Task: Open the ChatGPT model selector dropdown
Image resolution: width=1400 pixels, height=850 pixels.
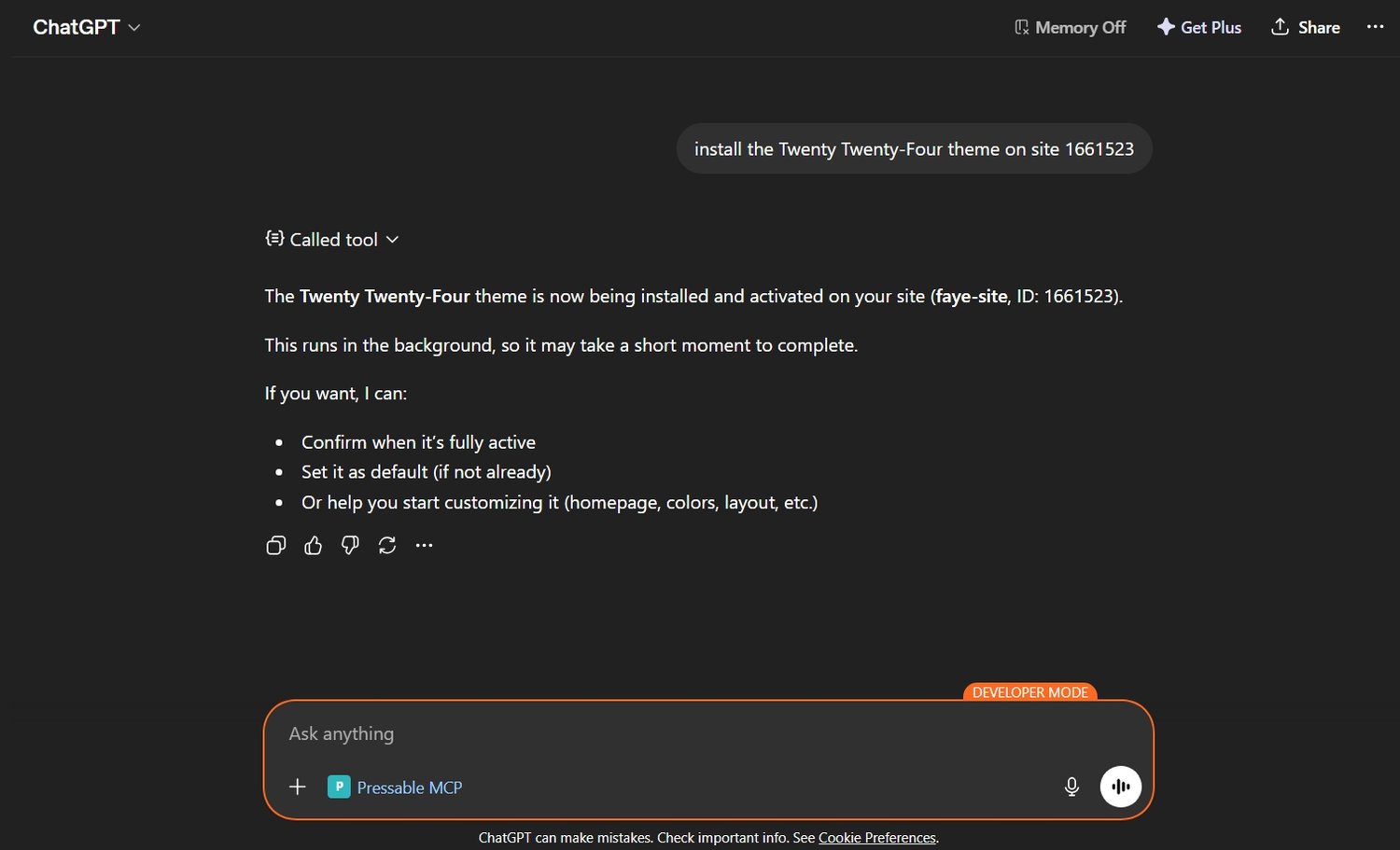Action: click(86, 27)
